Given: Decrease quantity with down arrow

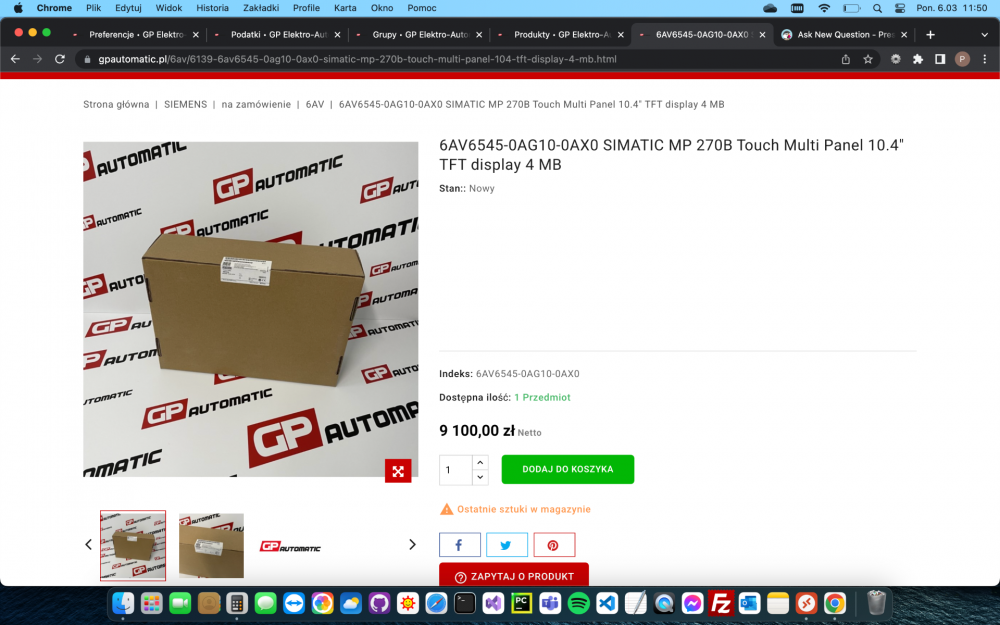Looking at the screenshot, I should 480,477.
